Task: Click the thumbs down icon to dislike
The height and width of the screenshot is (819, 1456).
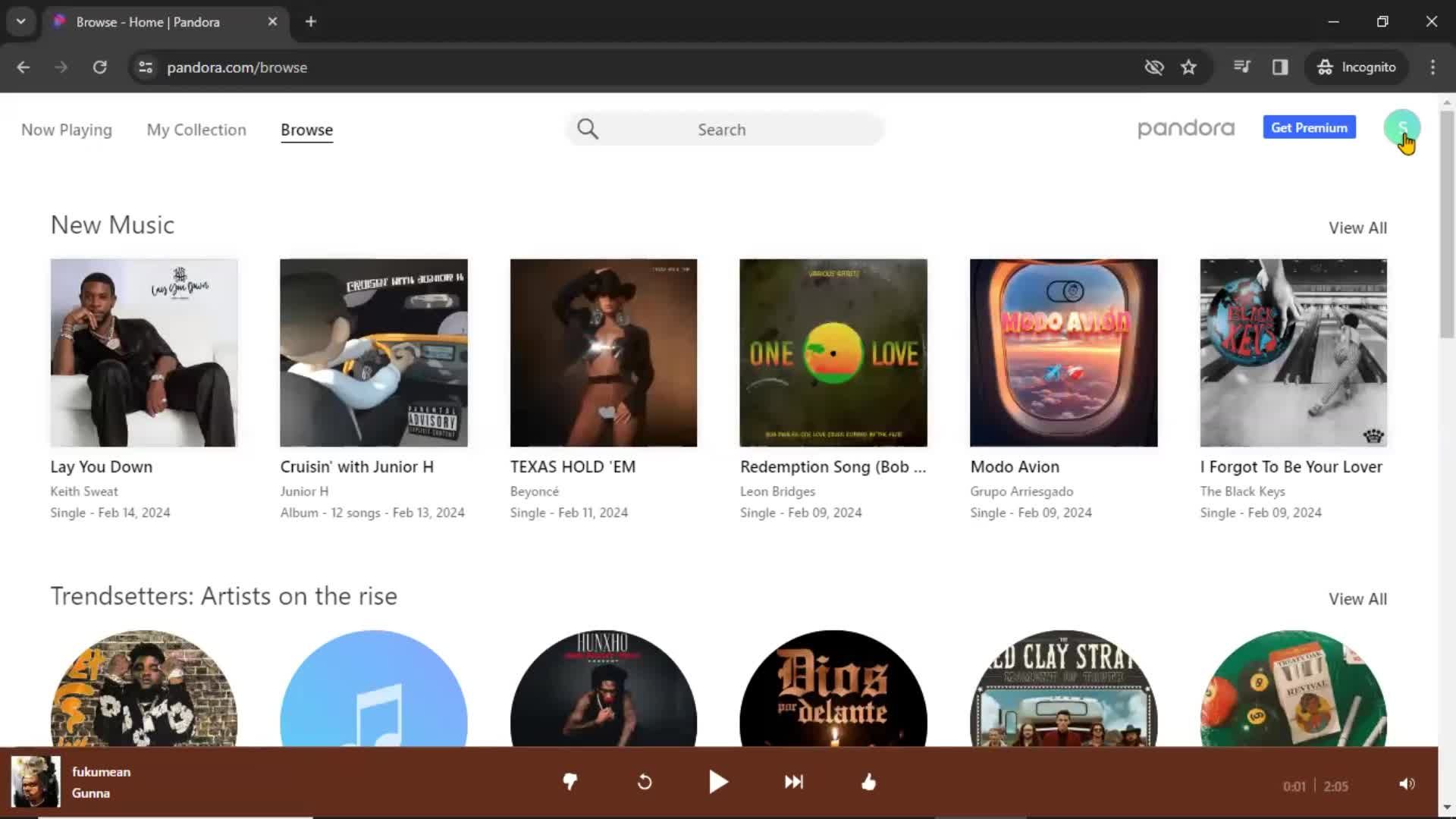Action: tap(570, 782)
